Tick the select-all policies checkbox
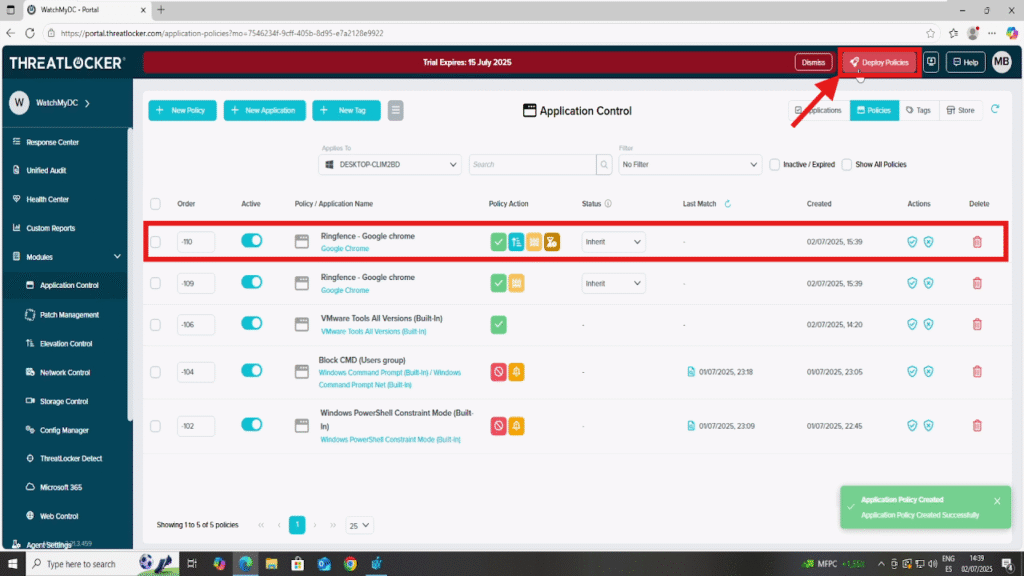The width and height of the screenshot is (1024, 576). [155, 204]
